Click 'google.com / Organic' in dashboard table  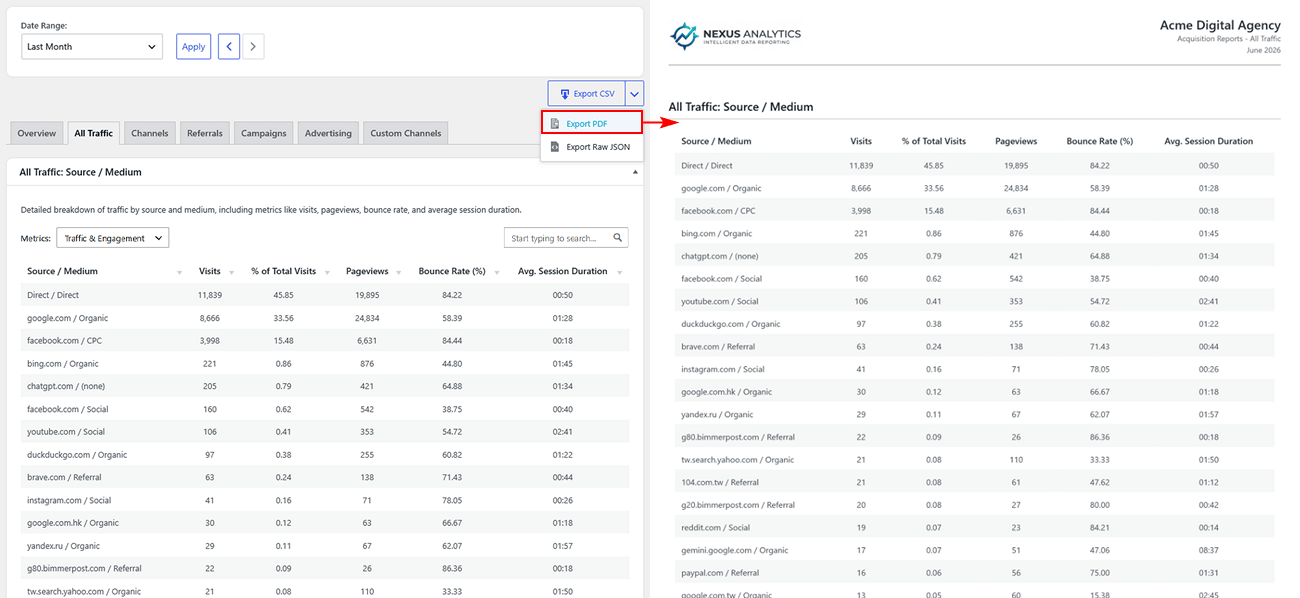[67, 318]
